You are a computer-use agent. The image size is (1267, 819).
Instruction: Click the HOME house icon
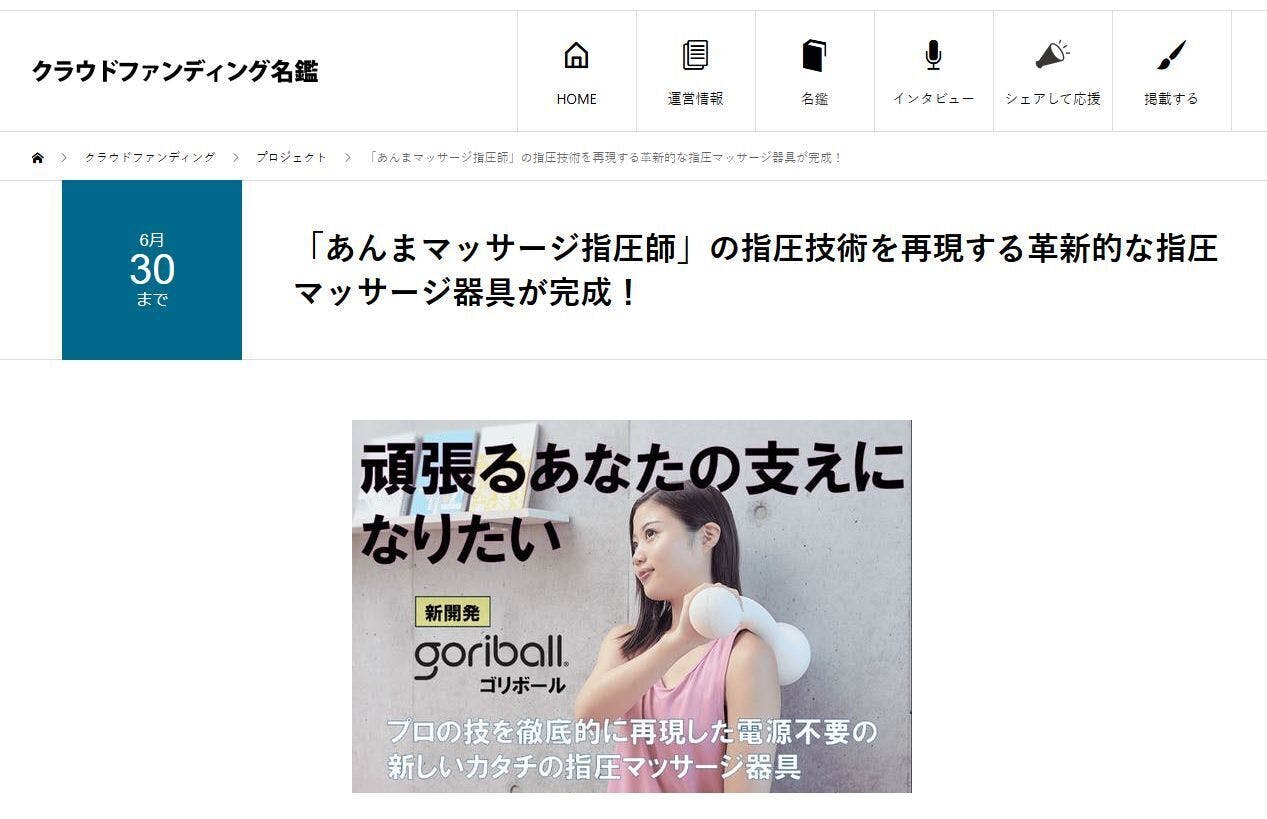(576, 55)
